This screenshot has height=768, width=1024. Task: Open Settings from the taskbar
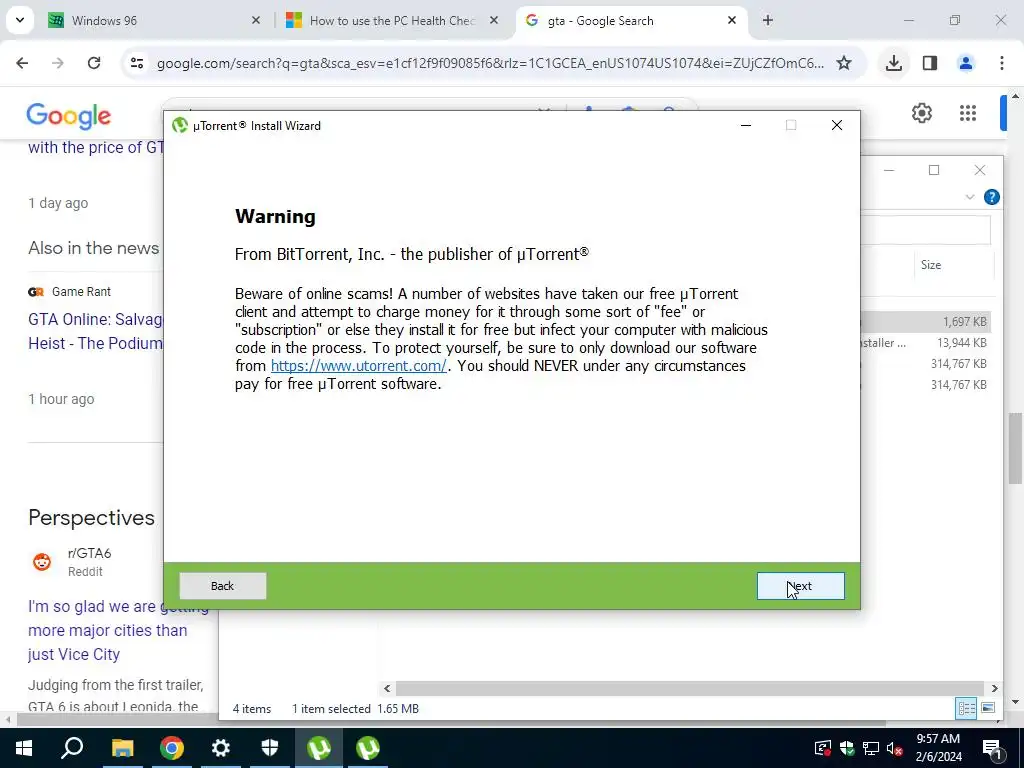(x=221, y=748)
